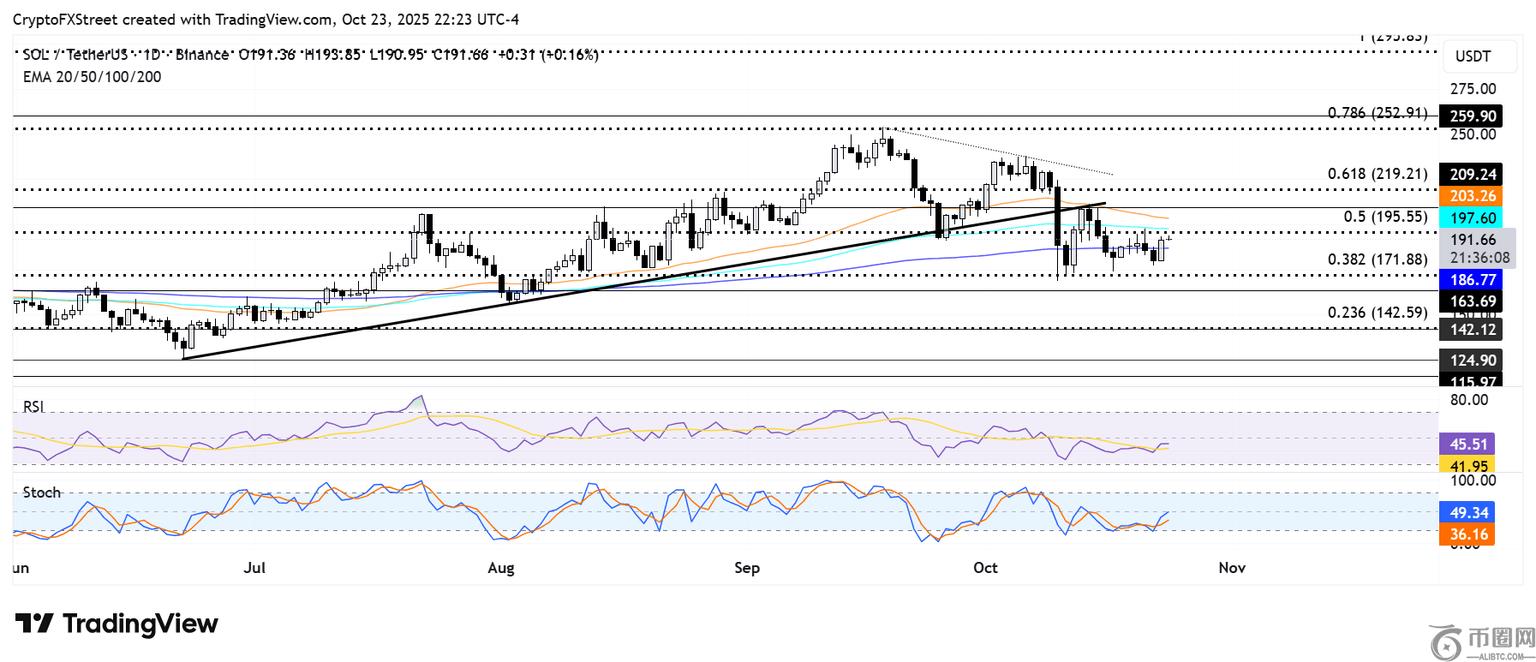
Task: Select the EMA 20/50/100/200 indicator legend
Action: click(92, 76)
